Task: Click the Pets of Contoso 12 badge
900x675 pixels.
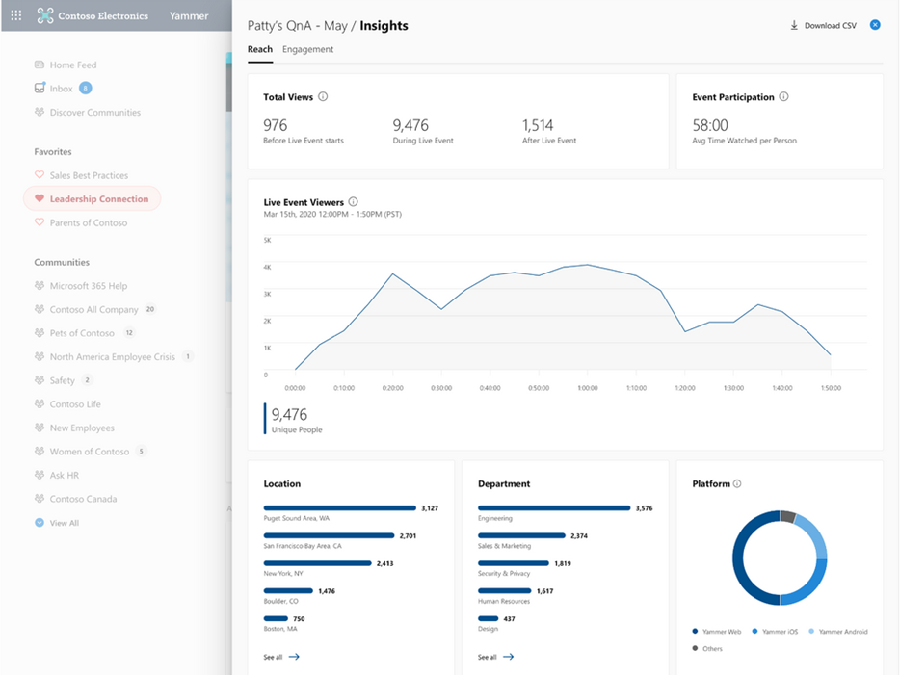Action: (x=129, y=332)
